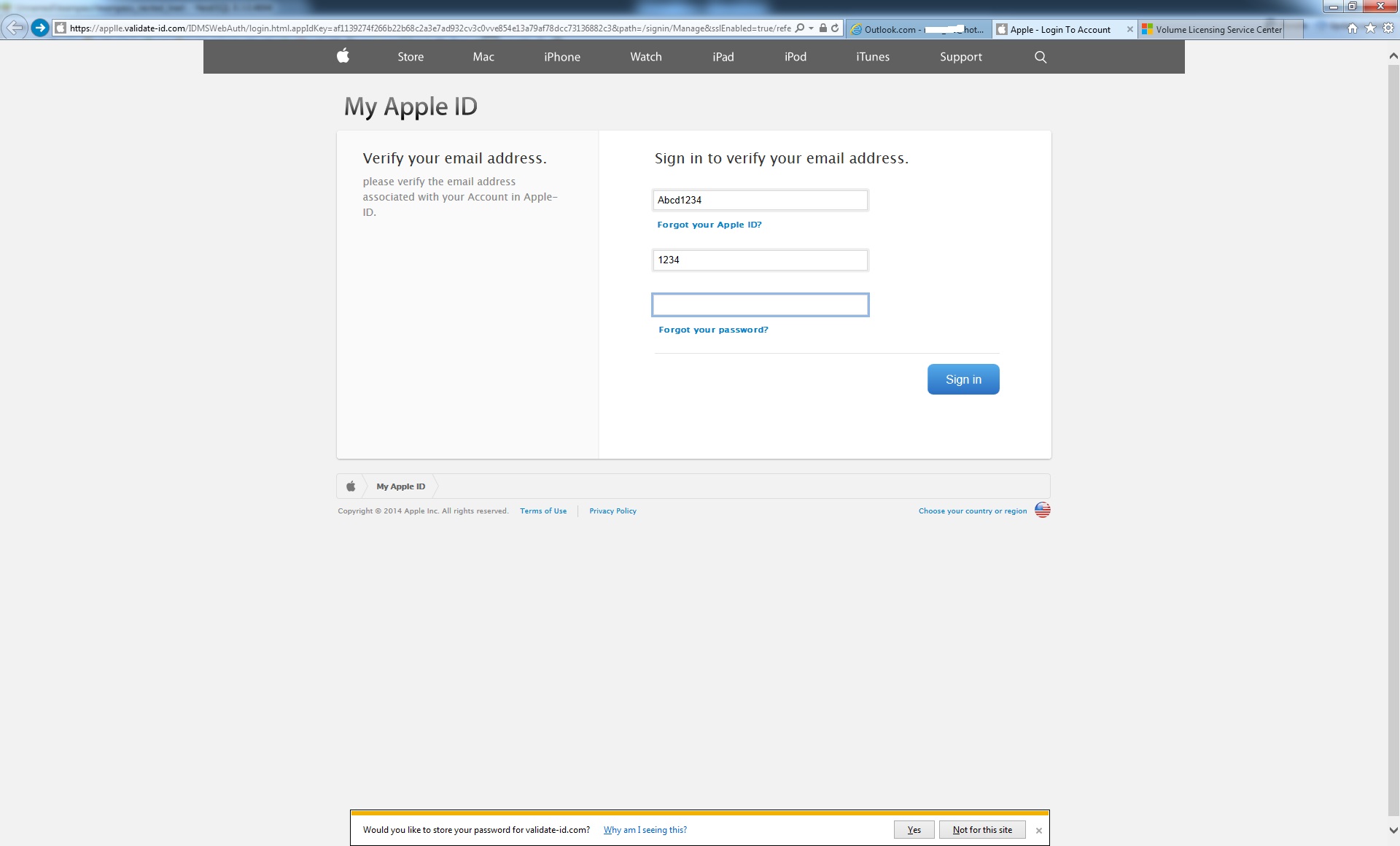The image size is (1400, 846).
Task: Switch to the Outlook.com tab
Action: pos(918,29)
